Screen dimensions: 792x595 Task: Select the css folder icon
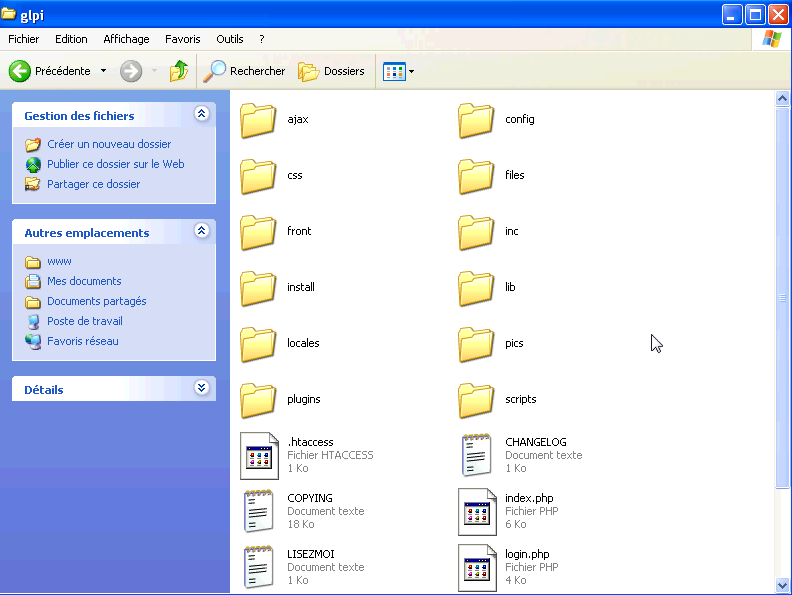pyautogui.click(x=258, y=176)
